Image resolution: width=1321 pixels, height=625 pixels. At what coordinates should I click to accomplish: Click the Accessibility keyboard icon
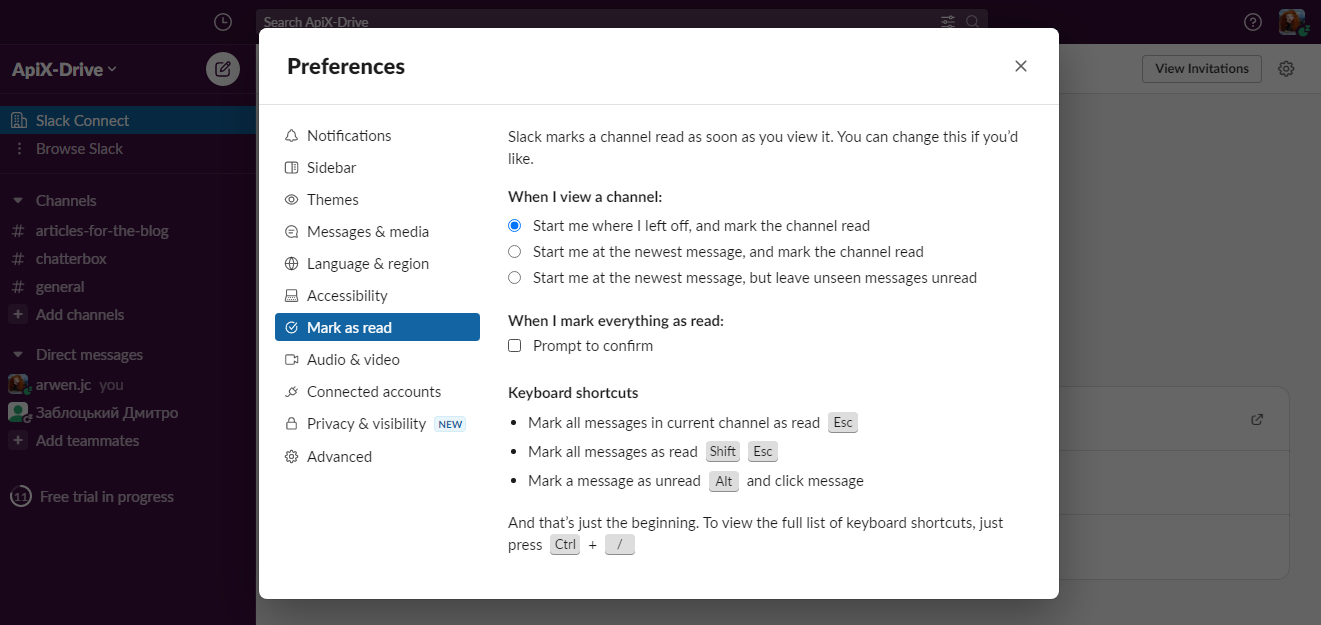pyautogui.click(x=291, y=295)
